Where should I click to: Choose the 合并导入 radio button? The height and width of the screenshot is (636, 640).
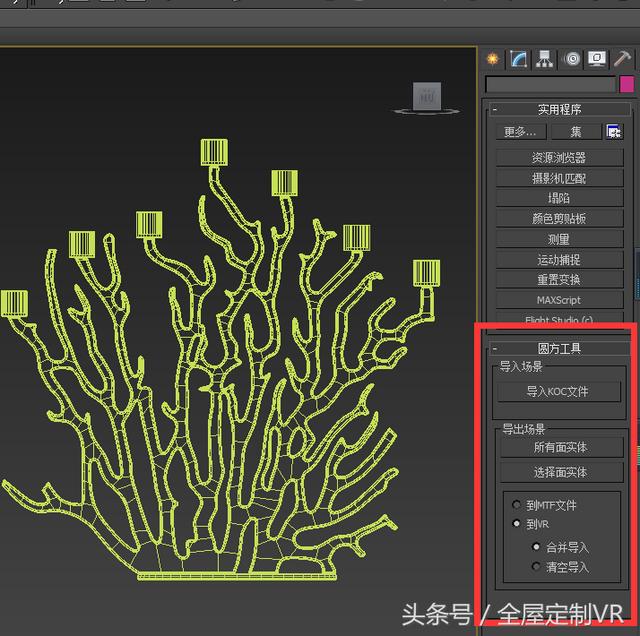tap(537, 547)
